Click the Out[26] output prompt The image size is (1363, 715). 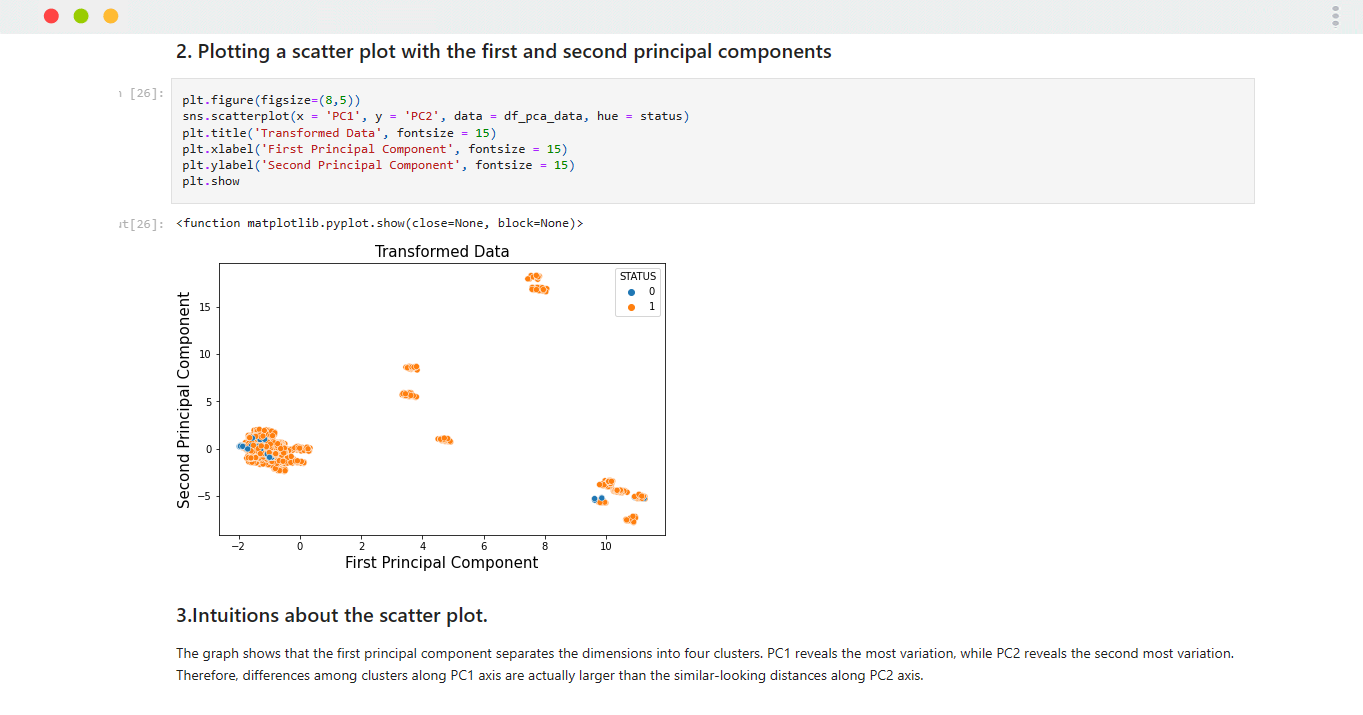pyautogui.click(x=141, y=224)
